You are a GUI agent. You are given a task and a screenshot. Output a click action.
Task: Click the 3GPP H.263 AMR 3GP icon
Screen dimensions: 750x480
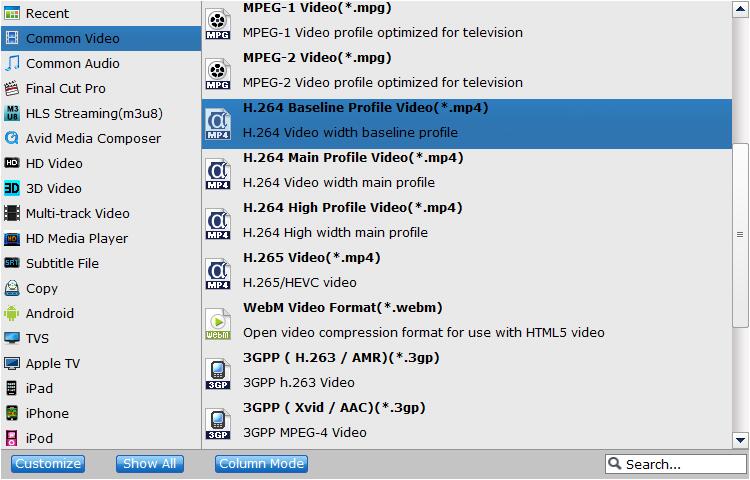point(218,374)
